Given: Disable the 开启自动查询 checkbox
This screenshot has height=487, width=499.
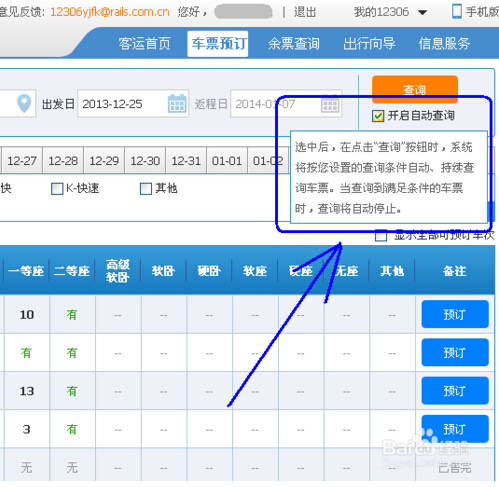Looking at the screenshot, I should click(x=378, y=116).
